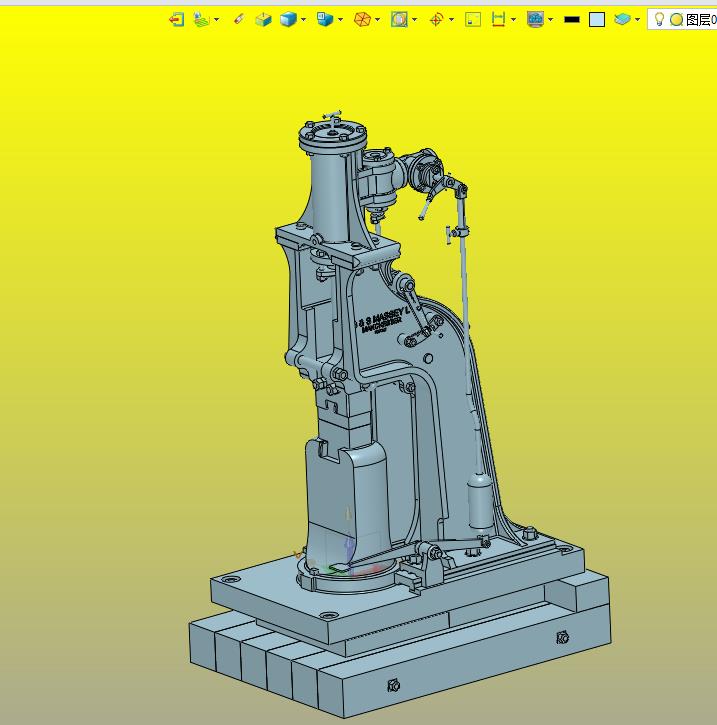
Task: Click the blue cube with view label icon
Action: [x=325, y=19]
